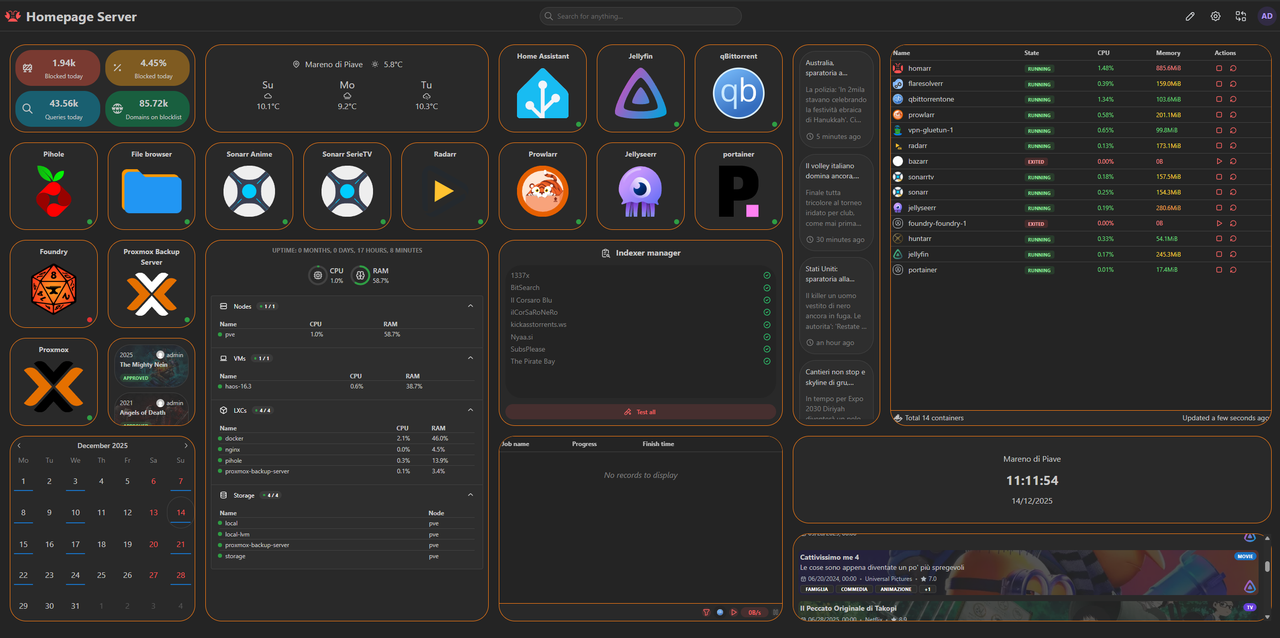The width and height of the screenshot is (1280, 638).
Task: Open the portainer app tile
Action: pos(739,186)
